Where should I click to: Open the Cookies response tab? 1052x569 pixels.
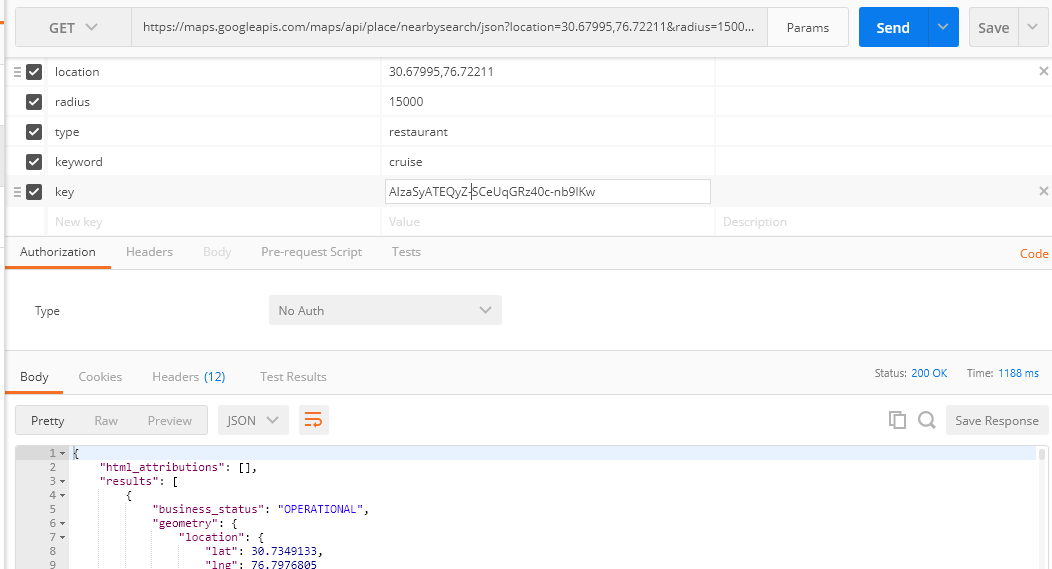(100, 377)
